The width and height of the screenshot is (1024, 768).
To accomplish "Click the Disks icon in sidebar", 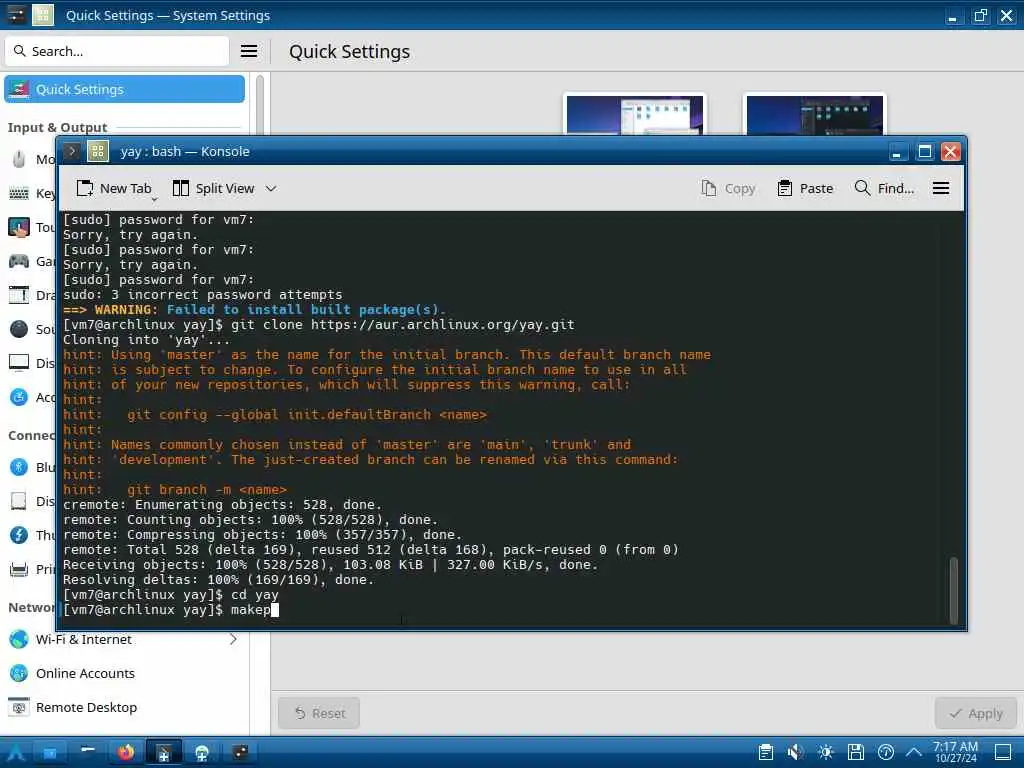I will tap(19, 501).
